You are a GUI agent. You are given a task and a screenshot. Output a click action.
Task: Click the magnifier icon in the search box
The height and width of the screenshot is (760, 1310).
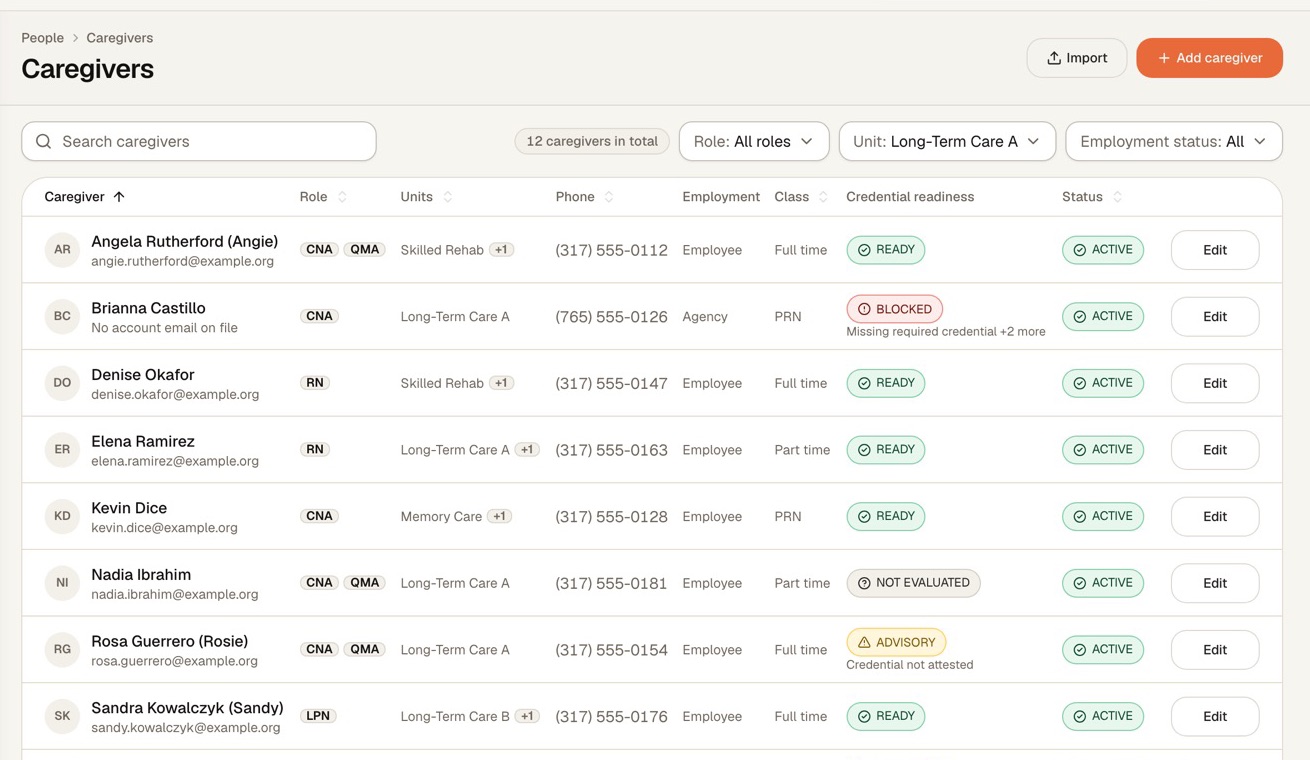[44, 142]
